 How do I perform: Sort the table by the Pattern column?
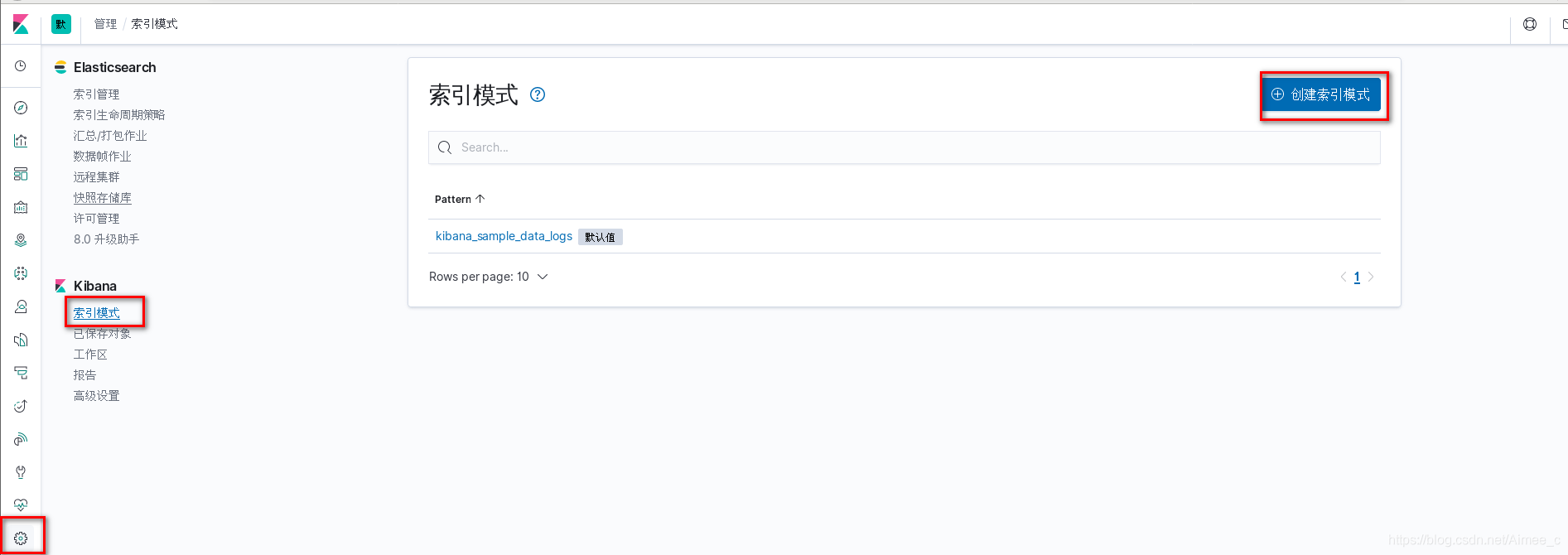click(x=460, y=199)
